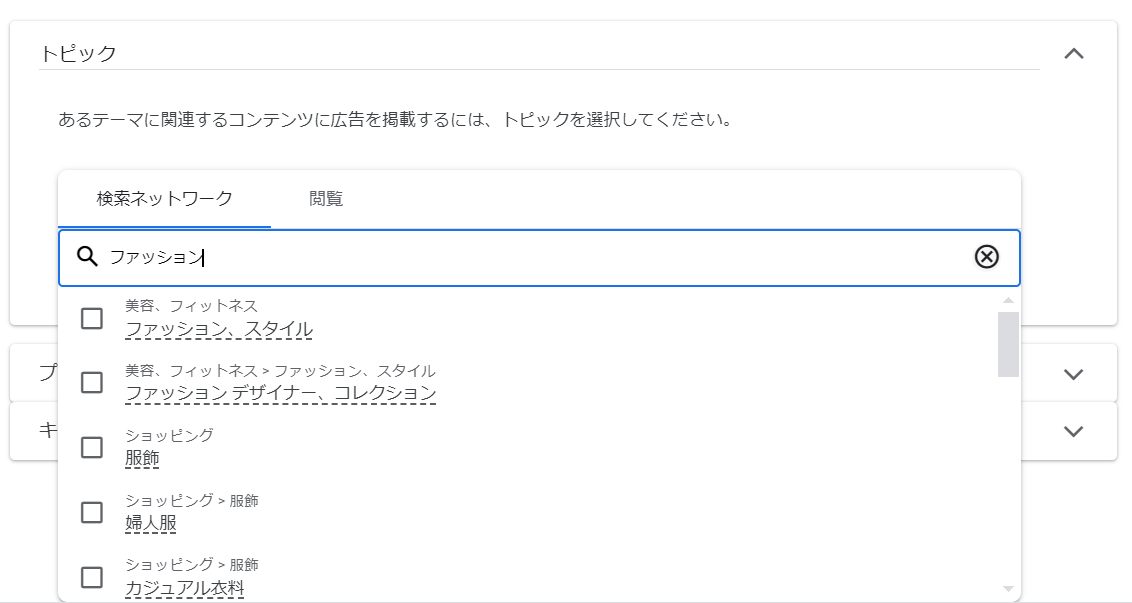Collapse the トピック section with the up chevron
1132x603 pixels.
click(1074, 53)
